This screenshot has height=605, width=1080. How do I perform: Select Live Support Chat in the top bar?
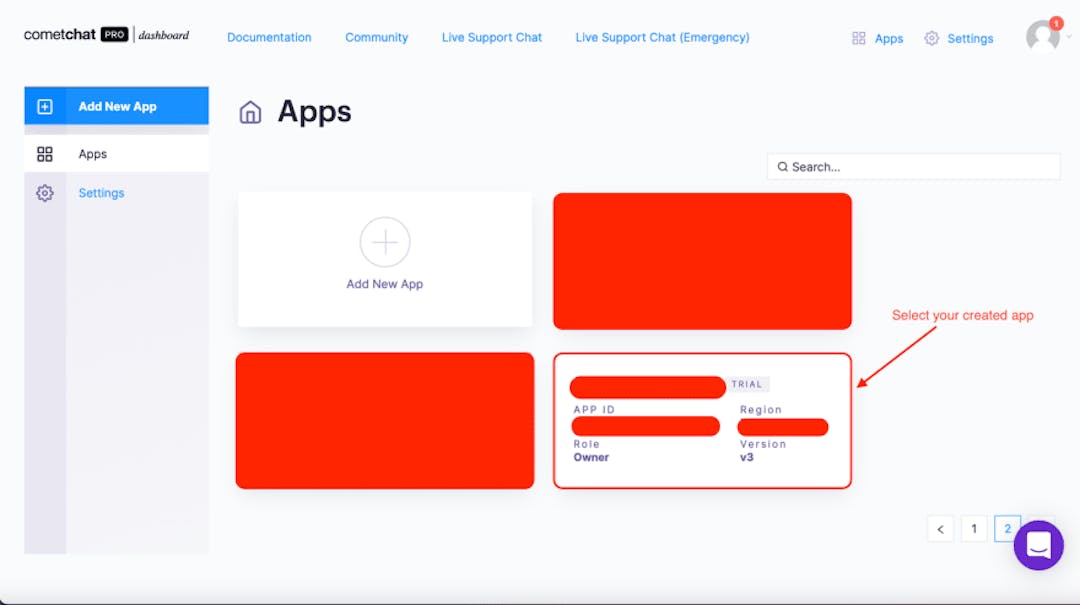tap(491, 37)
